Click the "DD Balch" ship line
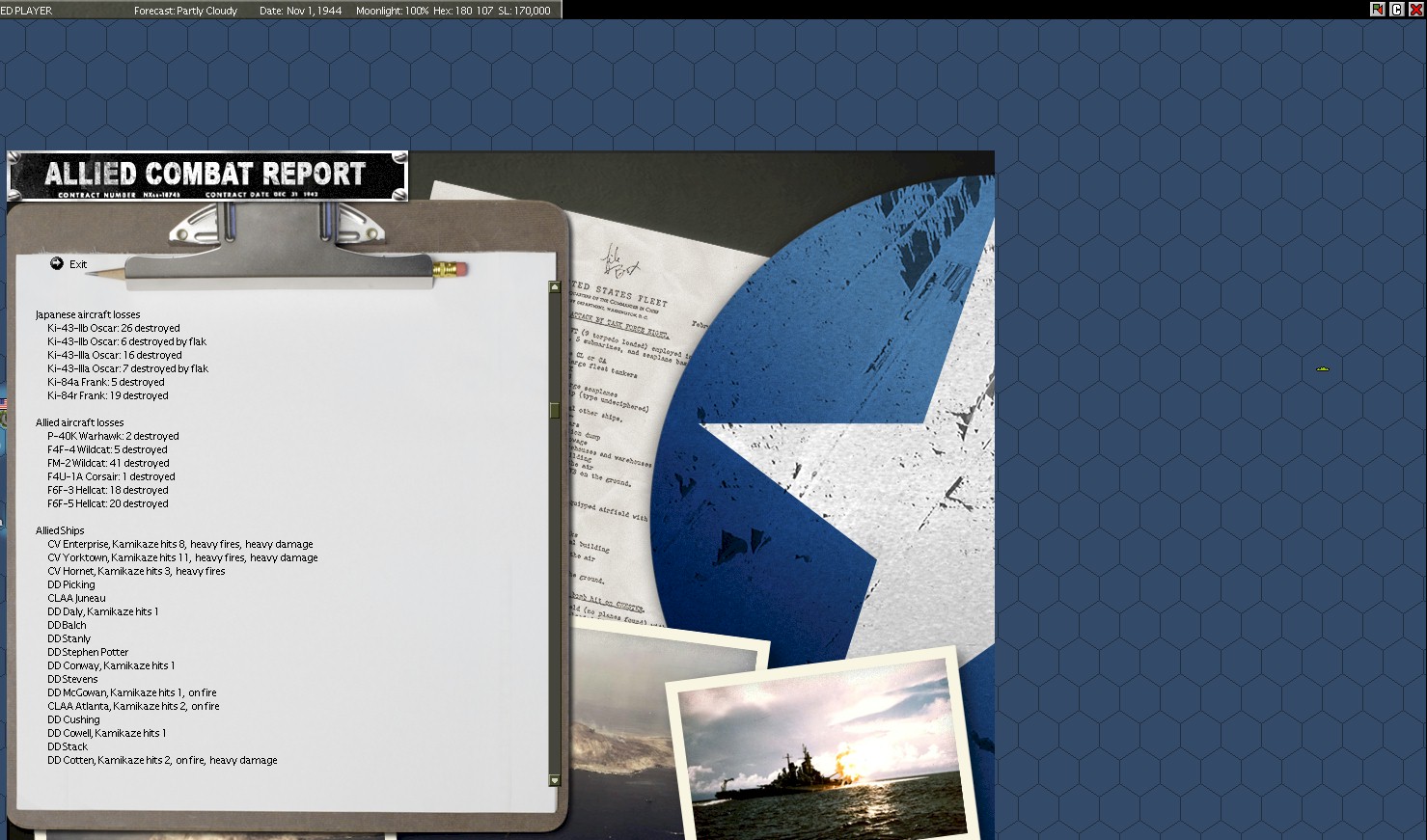Screen dimensions: 1427x840 coord(67,625)
